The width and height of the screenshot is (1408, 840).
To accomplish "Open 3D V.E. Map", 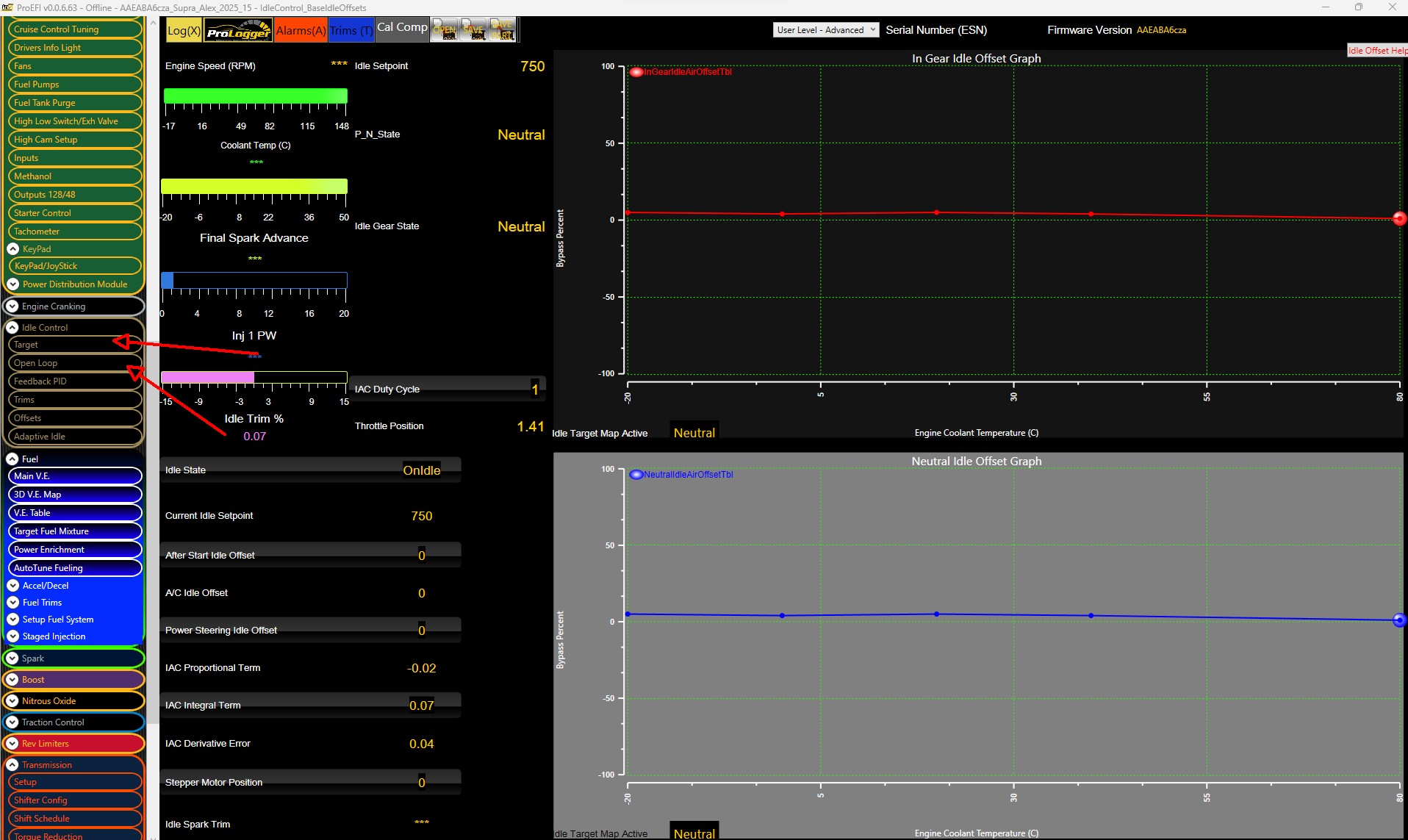I will pyautogui.click(x=74, y=495).
